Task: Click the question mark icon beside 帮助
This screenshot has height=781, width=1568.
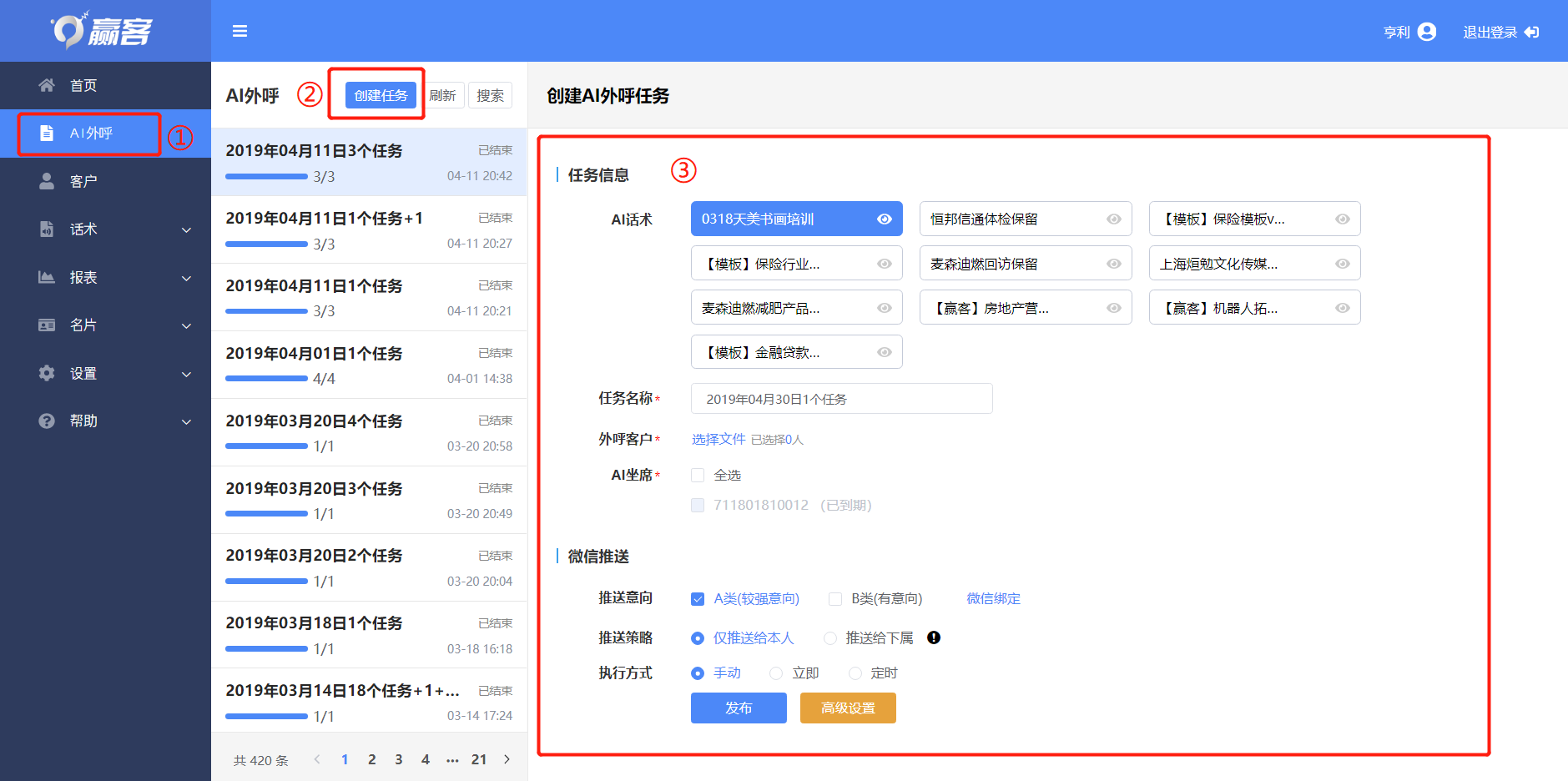Action: point(47,421)
